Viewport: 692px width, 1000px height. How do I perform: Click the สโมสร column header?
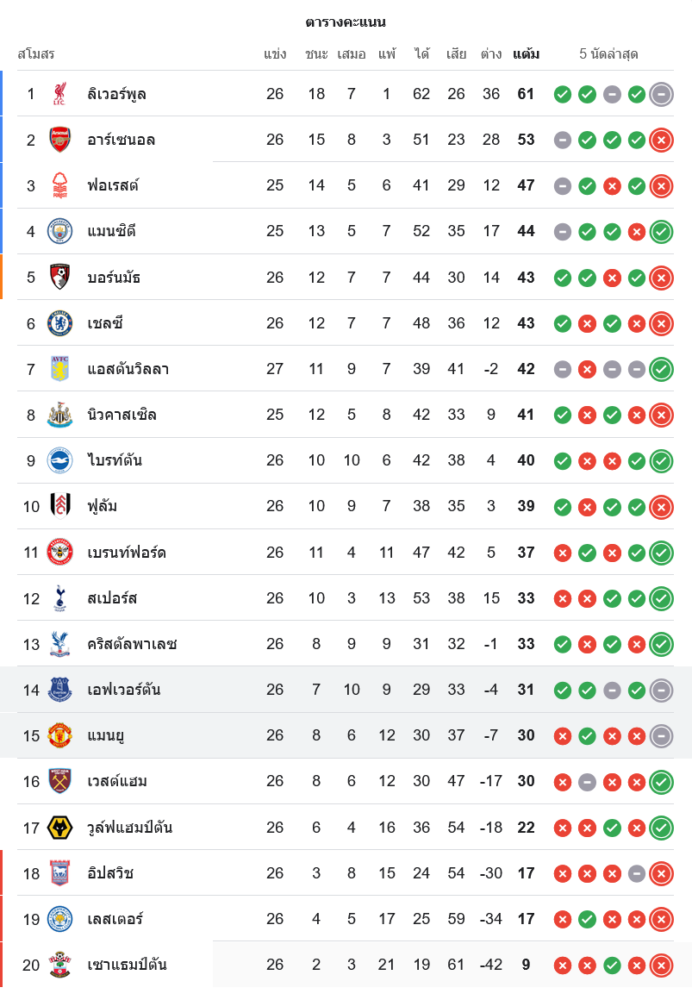click(36, 54)
